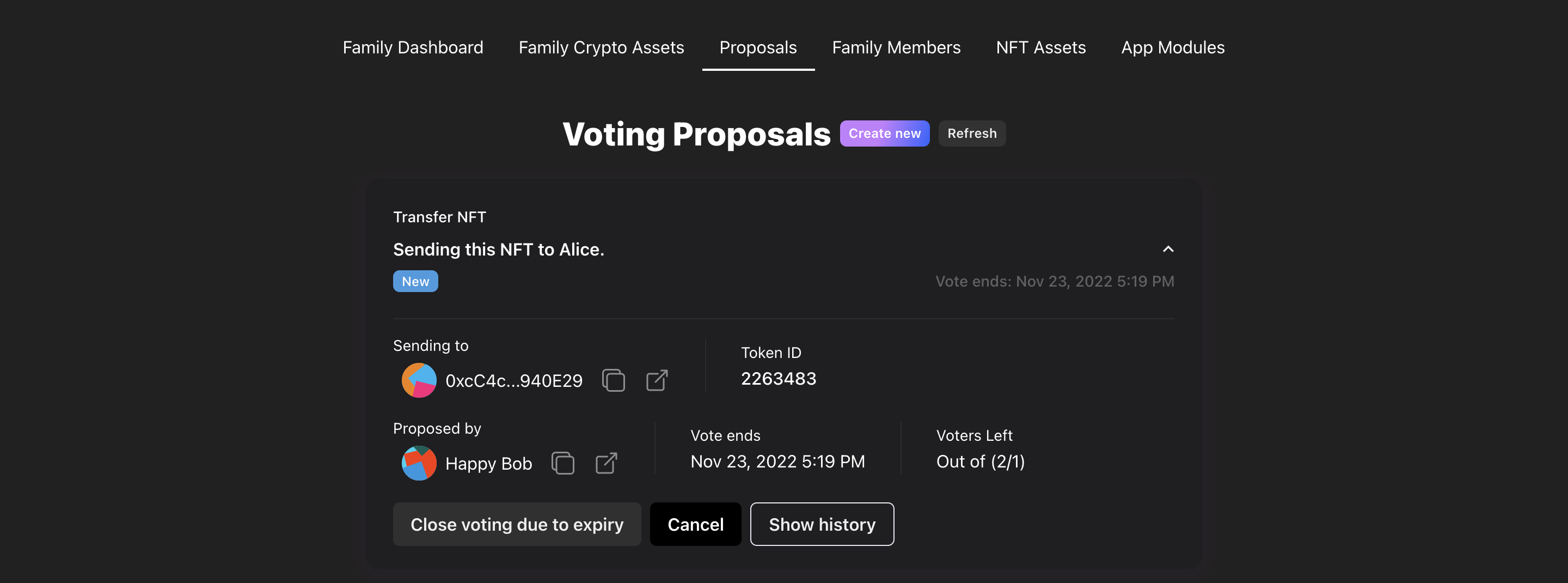The height and width of the screenshot is (583, 1568).
Task: Refresh the voting proposals list
Action: click(971, 133)
